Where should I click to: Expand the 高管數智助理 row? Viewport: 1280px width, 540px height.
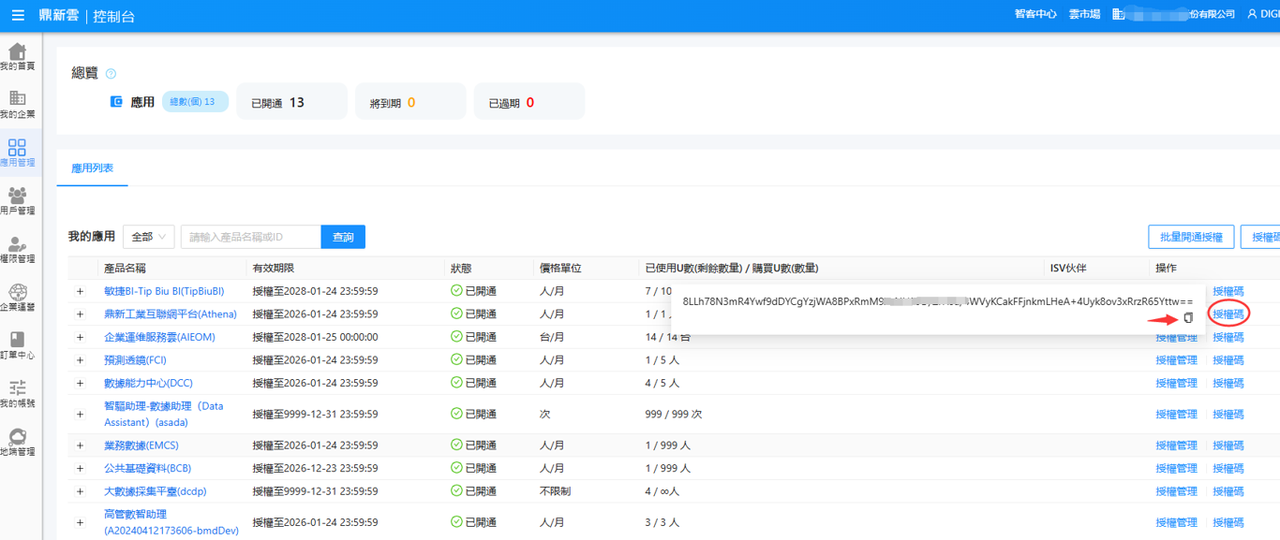pyautogui.click(x=80, y=522)
